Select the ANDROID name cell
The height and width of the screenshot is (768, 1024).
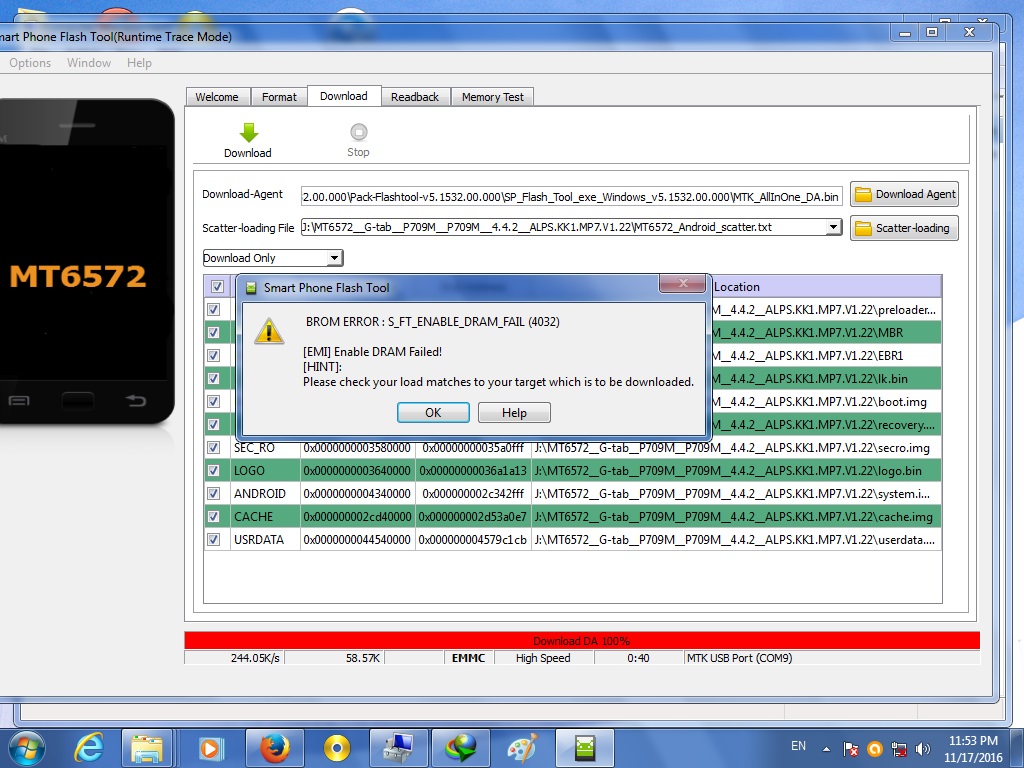265,494
